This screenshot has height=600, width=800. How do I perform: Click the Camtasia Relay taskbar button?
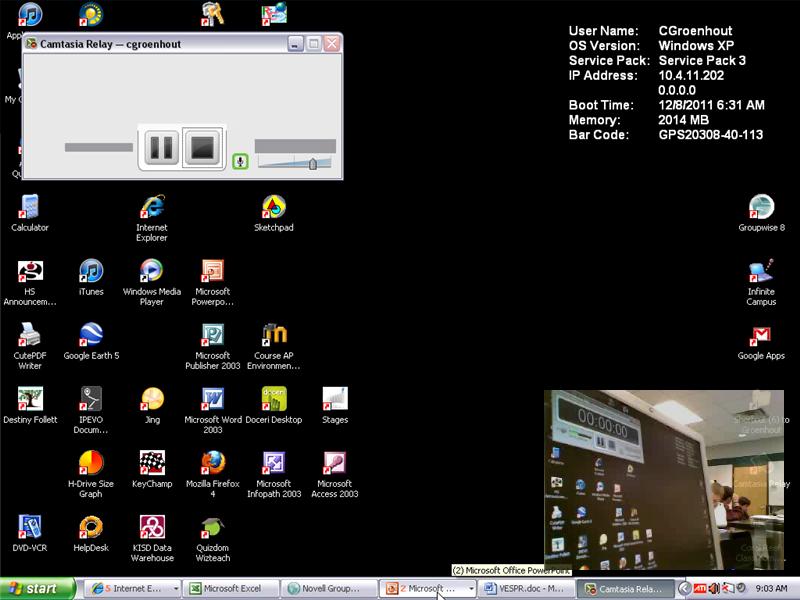pyautogui.click(x=624, y=589)
